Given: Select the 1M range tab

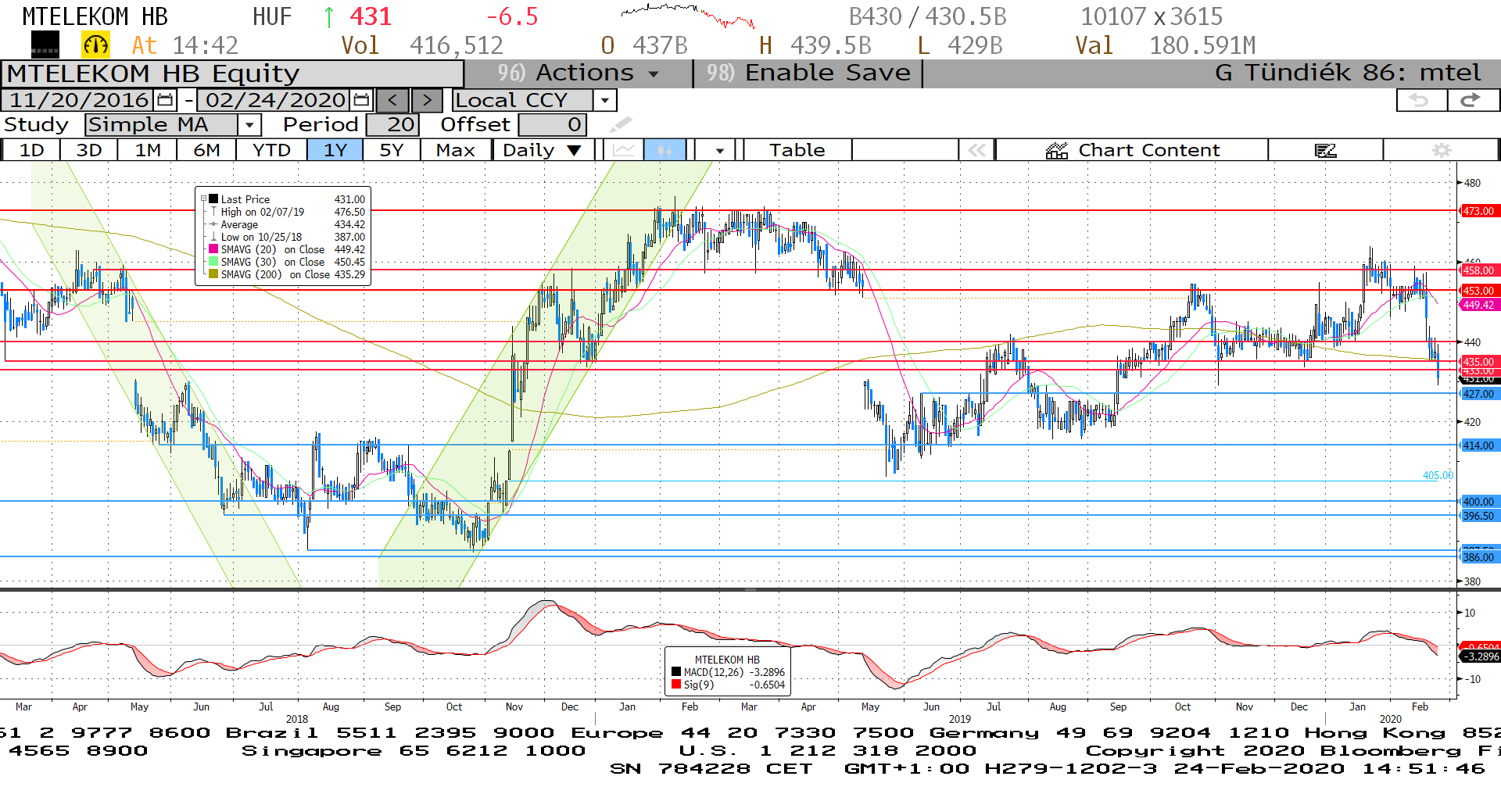Looking at the screenshot, I should point(148,150).
